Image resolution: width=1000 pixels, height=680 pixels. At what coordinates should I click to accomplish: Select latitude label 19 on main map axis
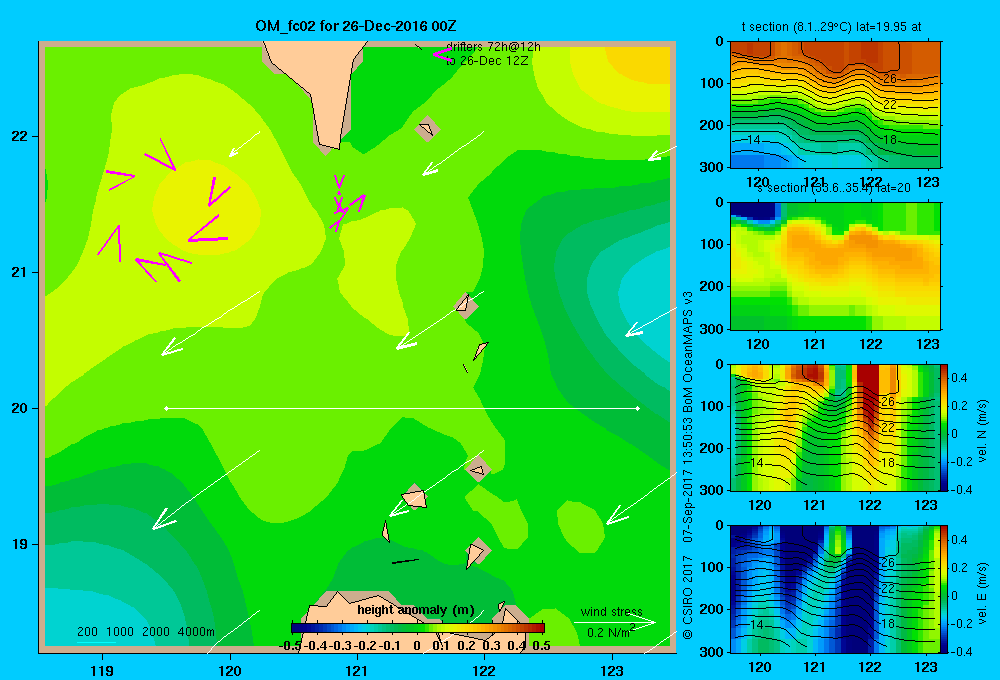click(x=20, y=544)
